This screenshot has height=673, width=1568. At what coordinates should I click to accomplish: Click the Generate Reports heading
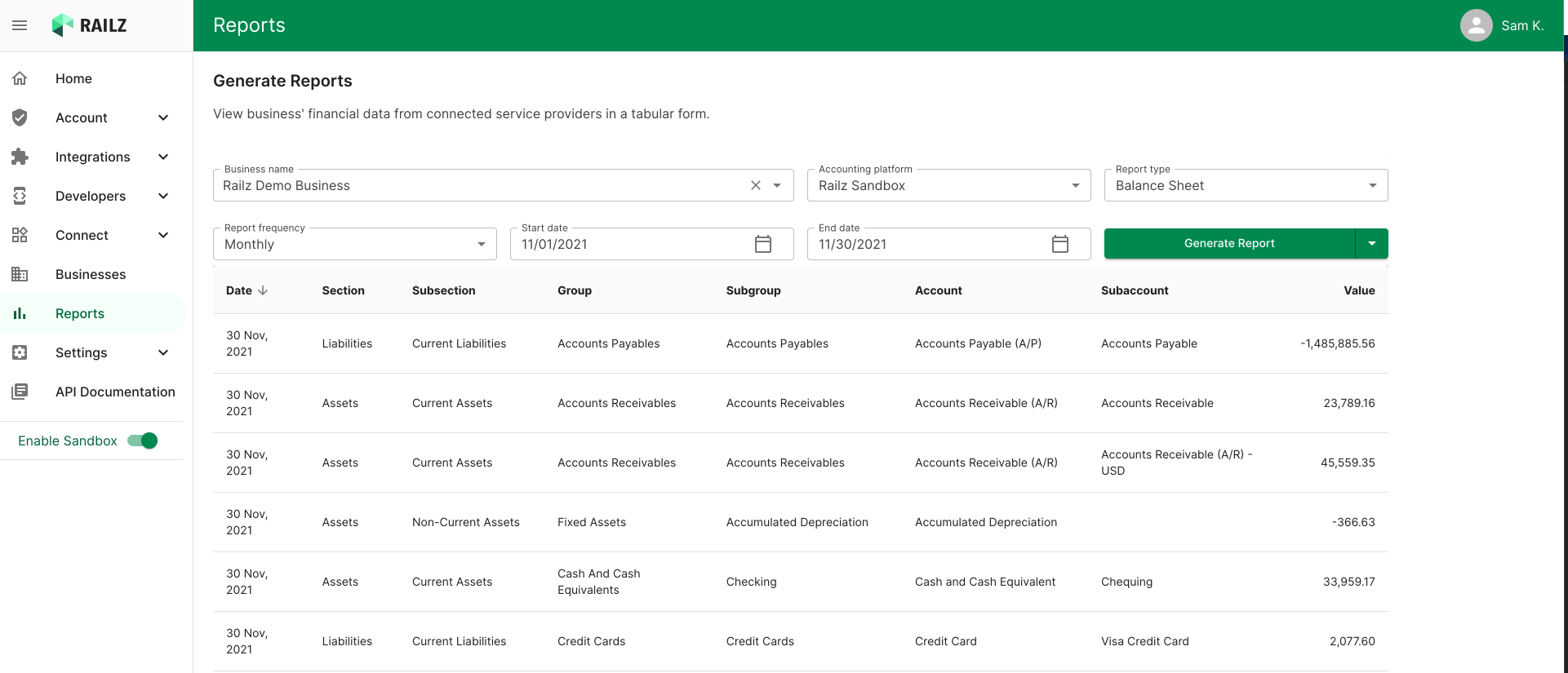click(x=282, y=81)
